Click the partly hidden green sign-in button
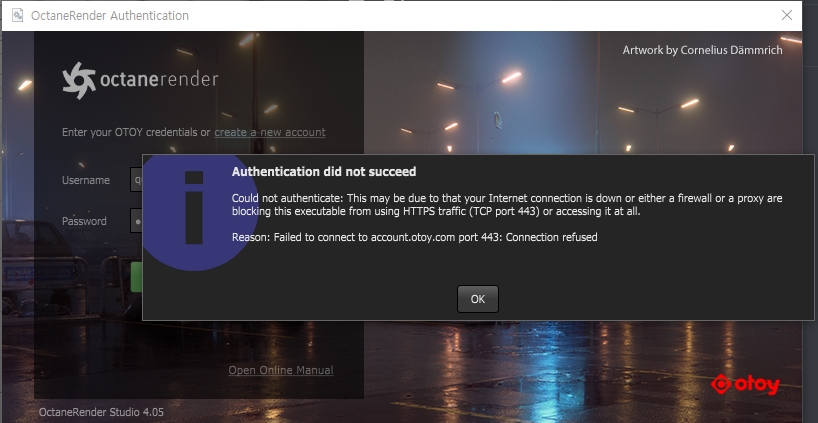 [x=136, y=277]
